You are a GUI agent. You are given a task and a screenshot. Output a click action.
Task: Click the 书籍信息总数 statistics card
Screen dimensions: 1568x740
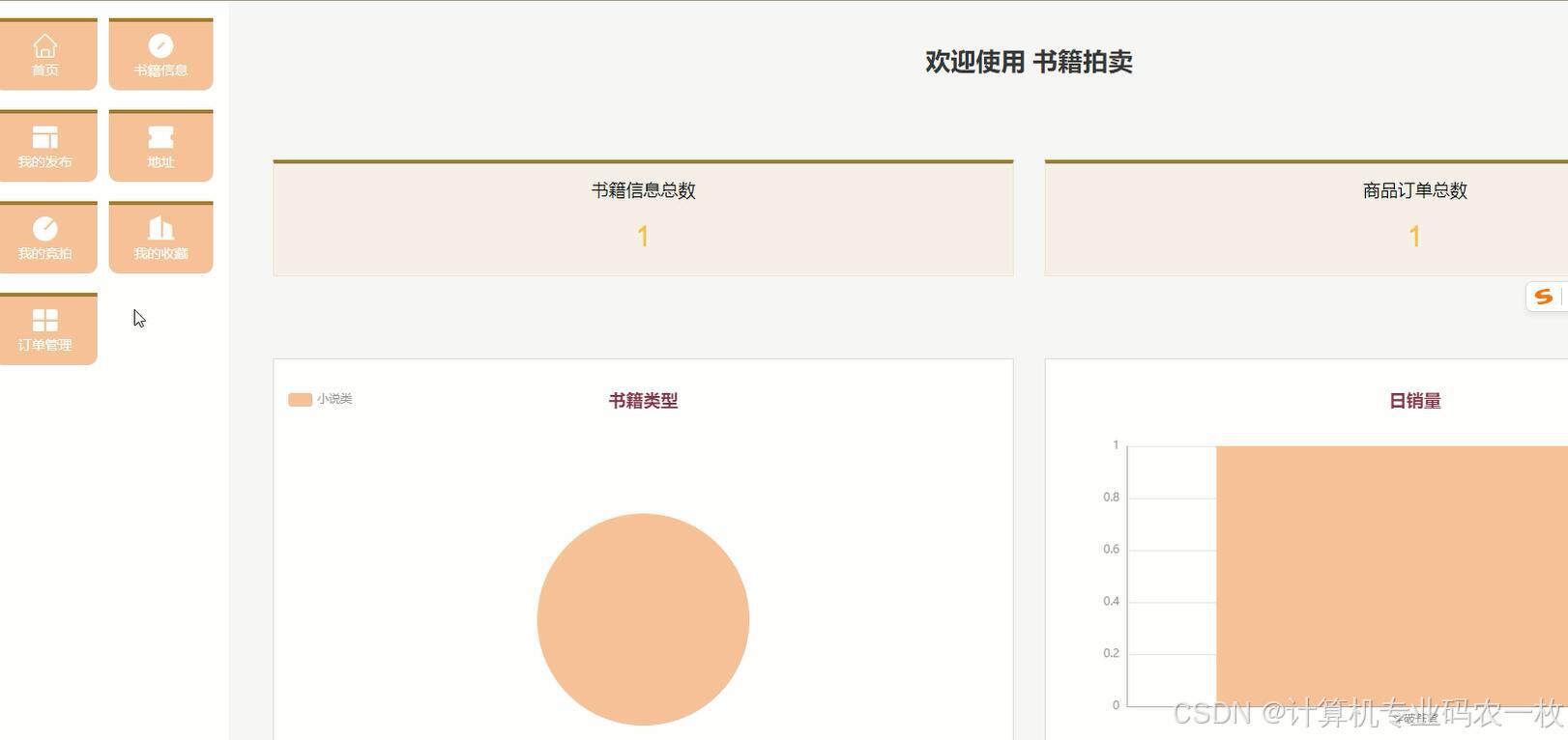point(643,218)
